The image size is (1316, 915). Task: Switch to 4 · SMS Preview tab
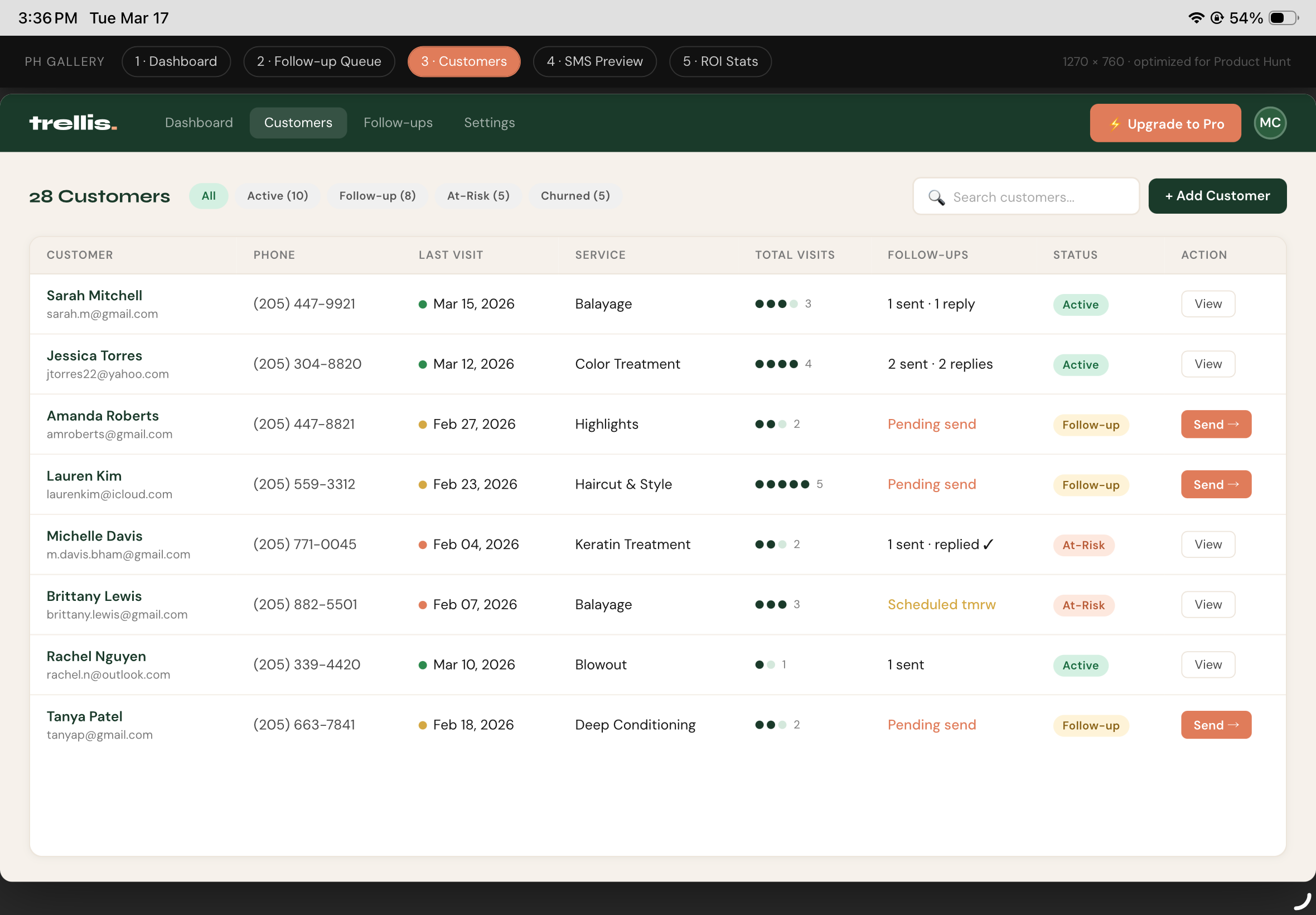[x=594, y=61]
